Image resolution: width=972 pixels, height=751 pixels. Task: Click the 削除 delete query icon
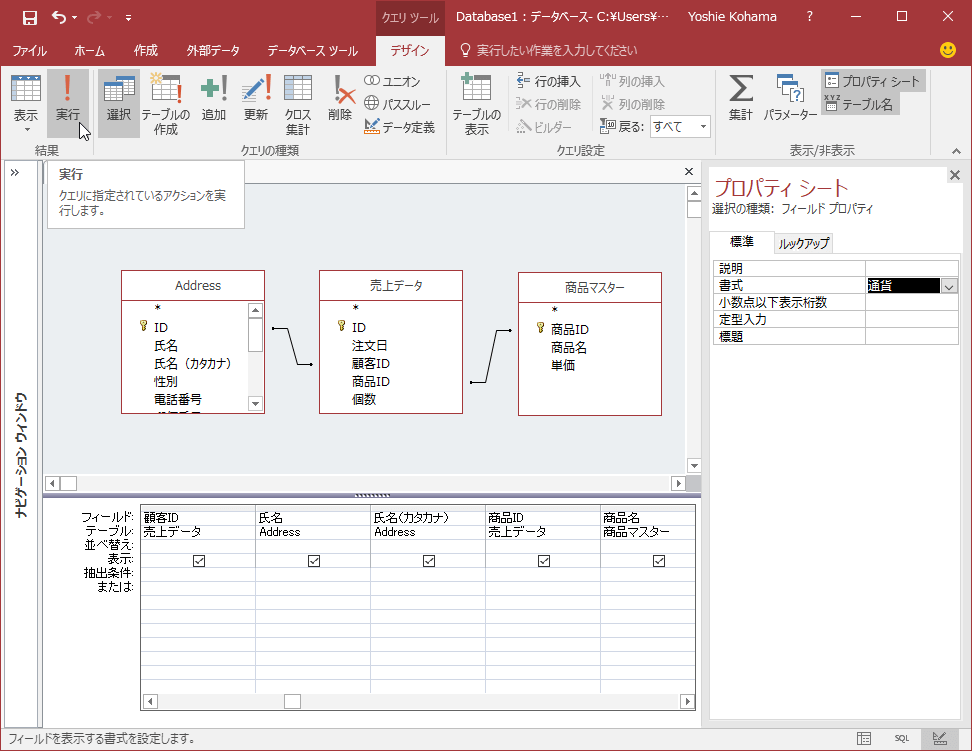340,100
